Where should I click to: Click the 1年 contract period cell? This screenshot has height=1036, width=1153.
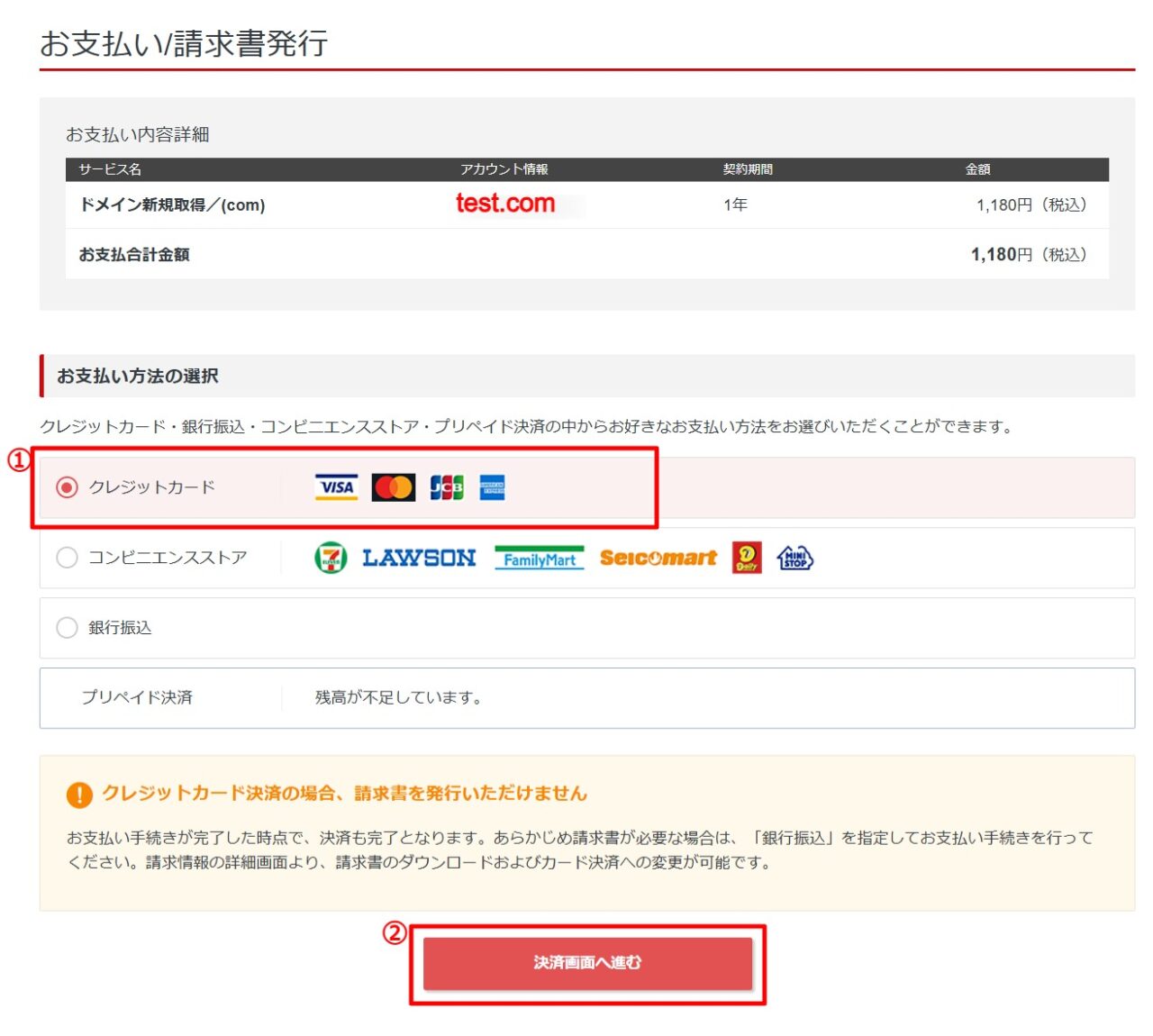(x=735, y=205)
